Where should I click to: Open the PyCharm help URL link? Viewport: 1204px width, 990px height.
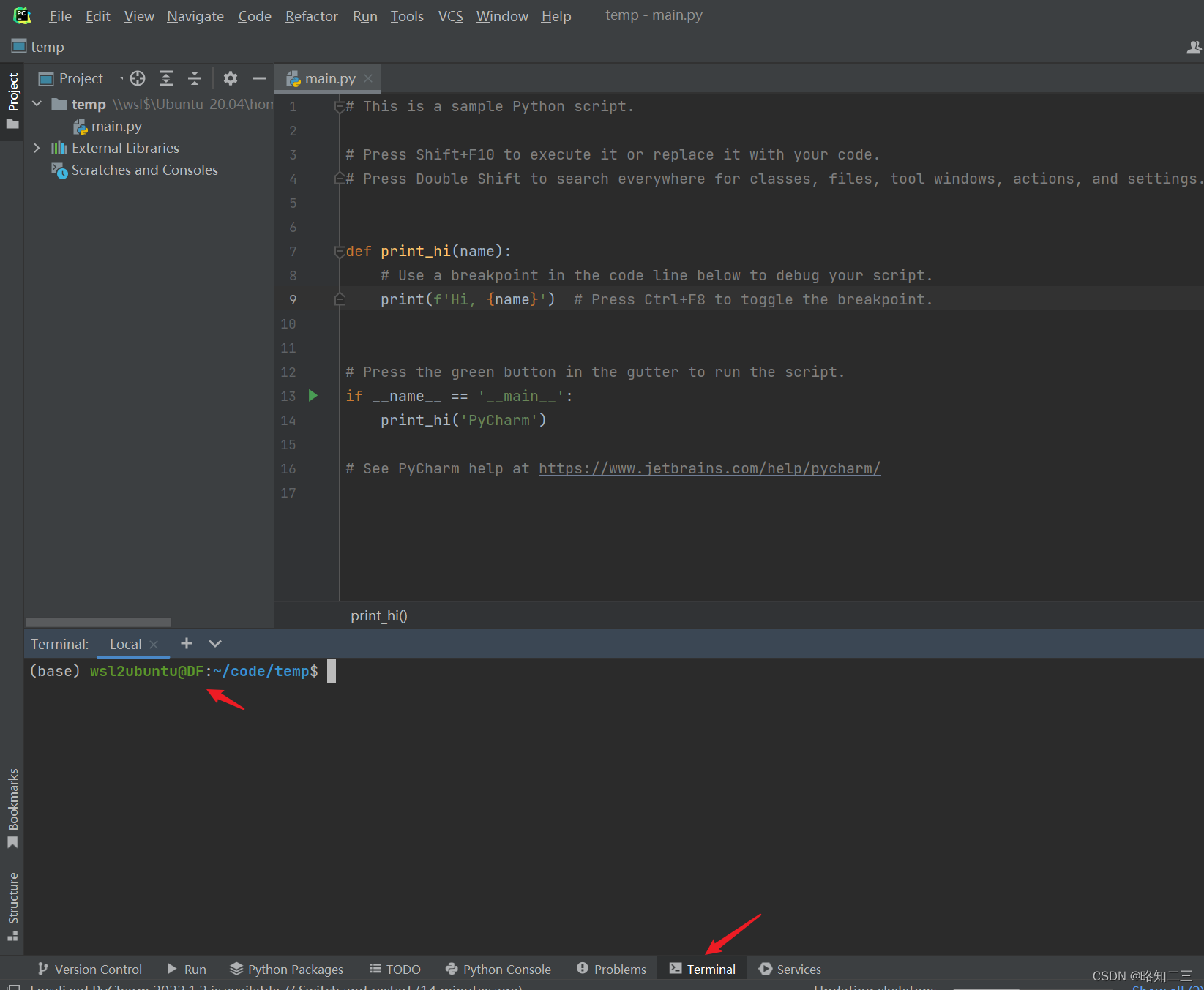click(x=709, y=468)
